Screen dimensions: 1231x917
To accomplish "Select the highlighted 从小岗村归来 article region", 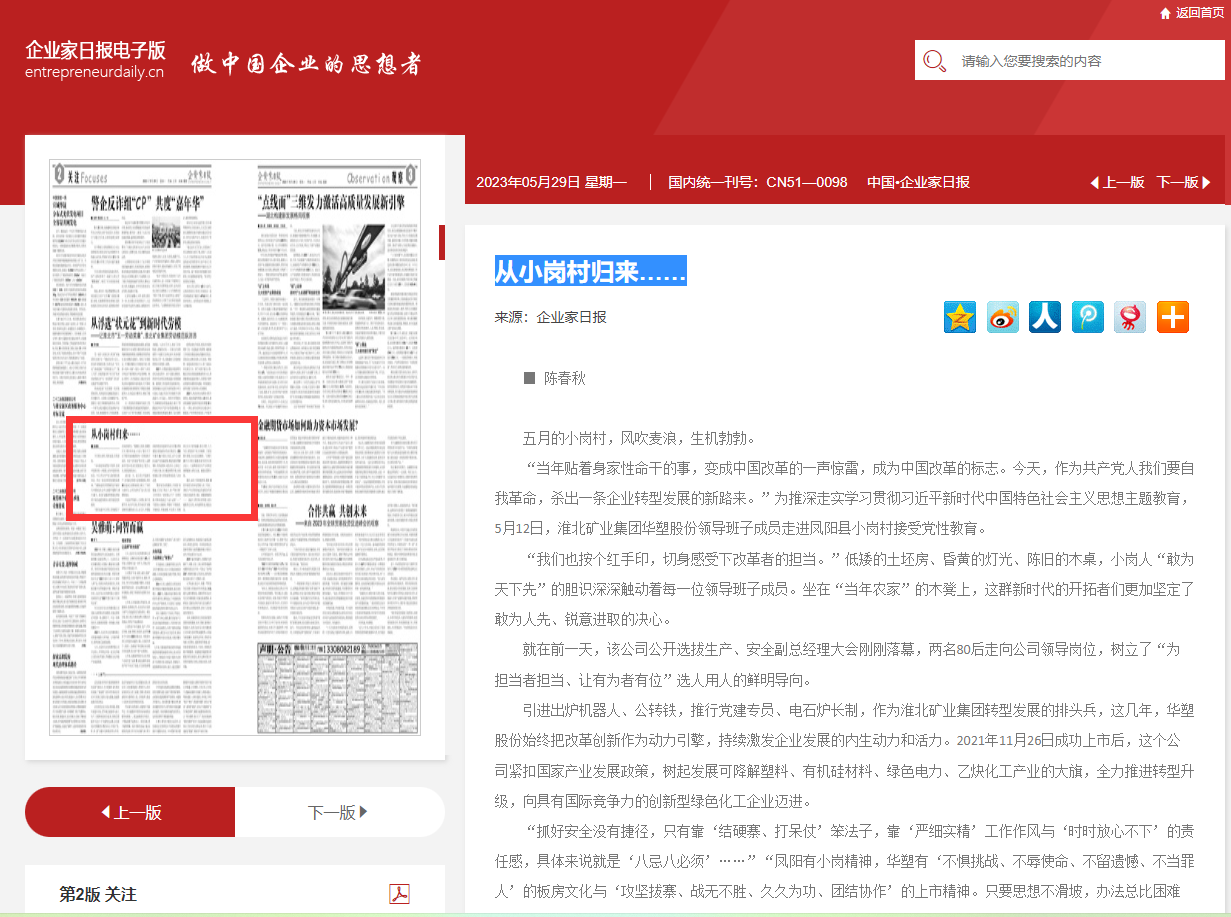I will tap(161, 468).
